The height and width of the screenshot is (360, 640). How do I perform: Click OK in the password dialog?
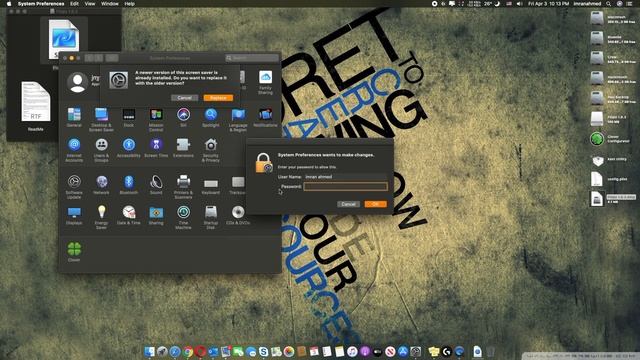pyautogui.click(x=375, y=204)
